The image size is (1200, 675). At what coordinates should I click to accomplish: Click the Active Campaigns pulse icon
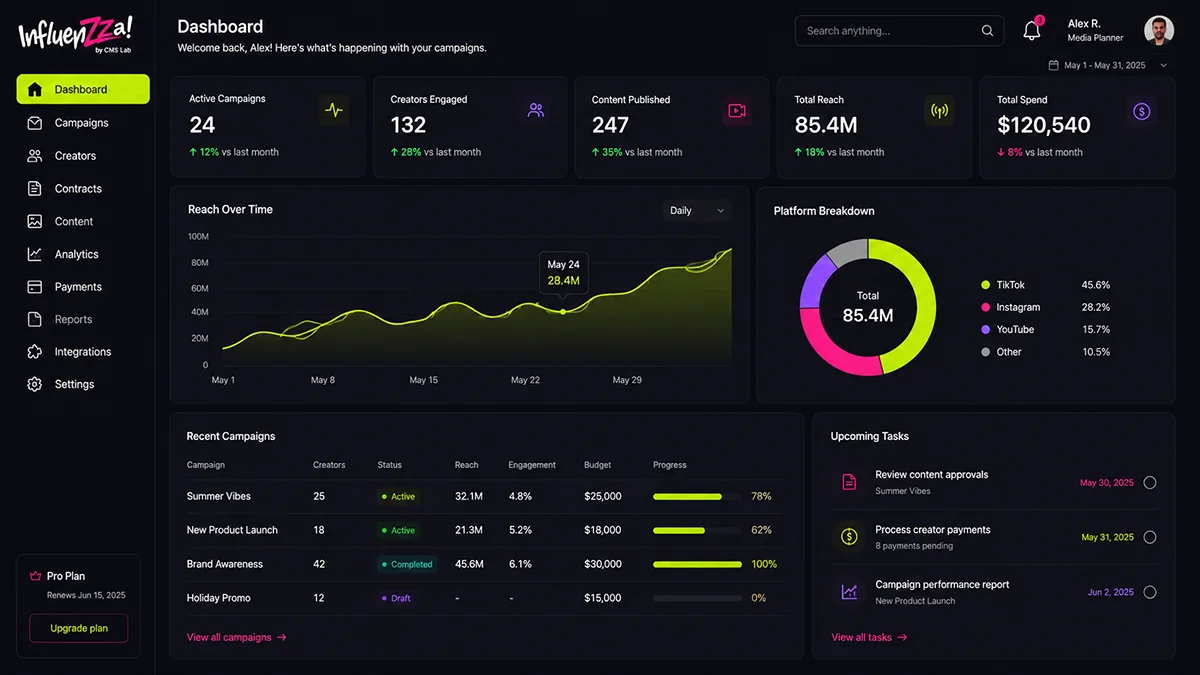(334, 110)
